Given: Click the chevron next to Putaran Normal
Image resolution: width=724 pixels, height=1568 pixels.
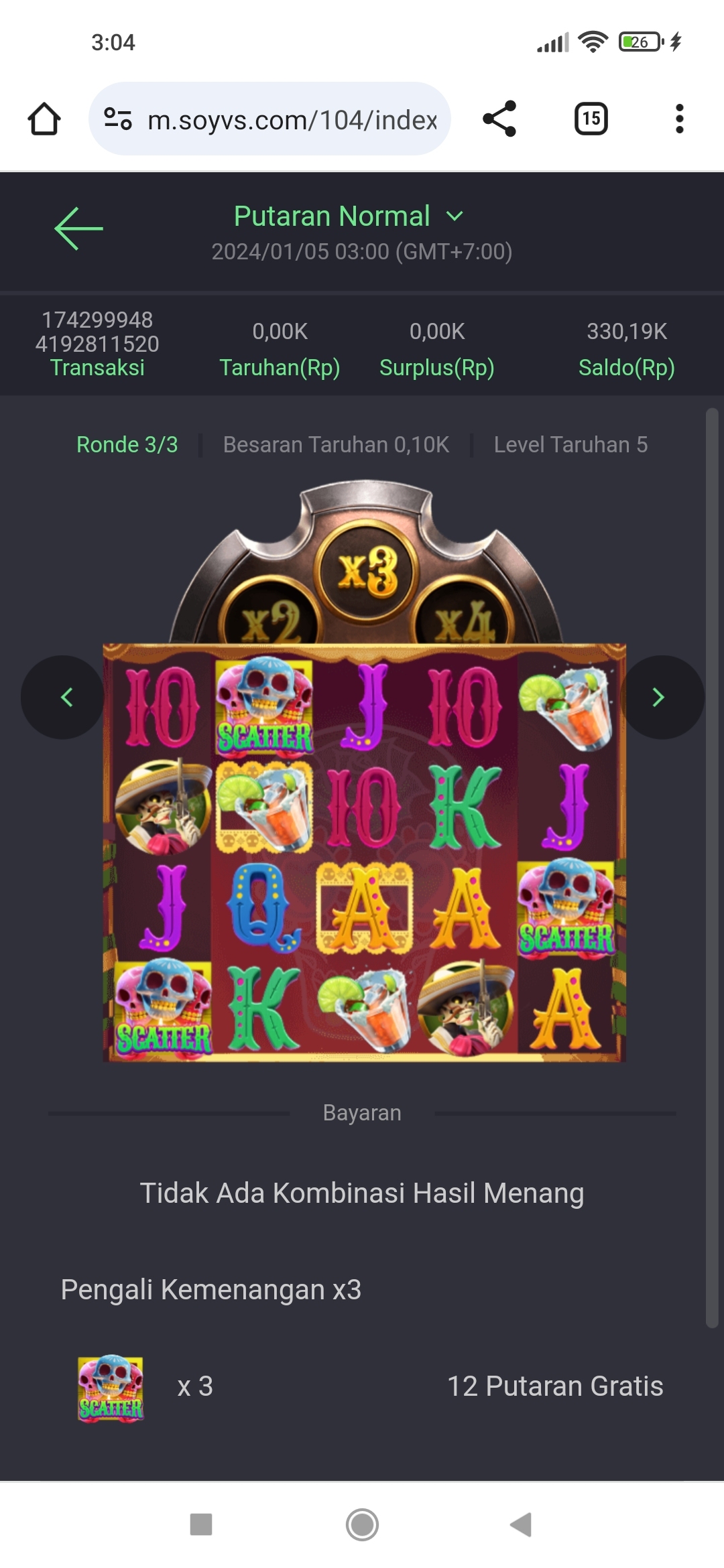Looking at the screenshot, I should click(x=455, y=216).
